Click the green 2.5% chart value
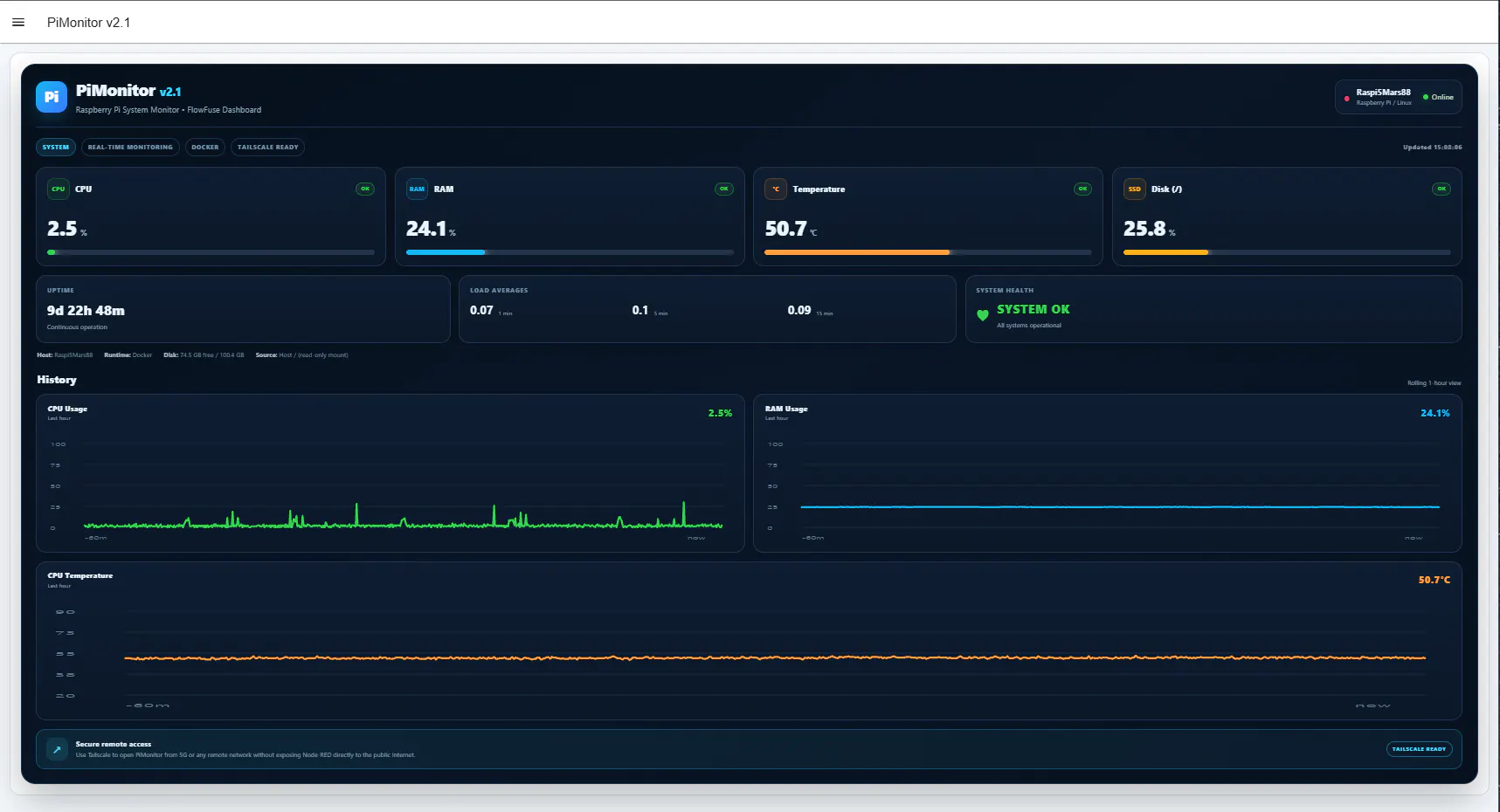 [x=720, y=413]
